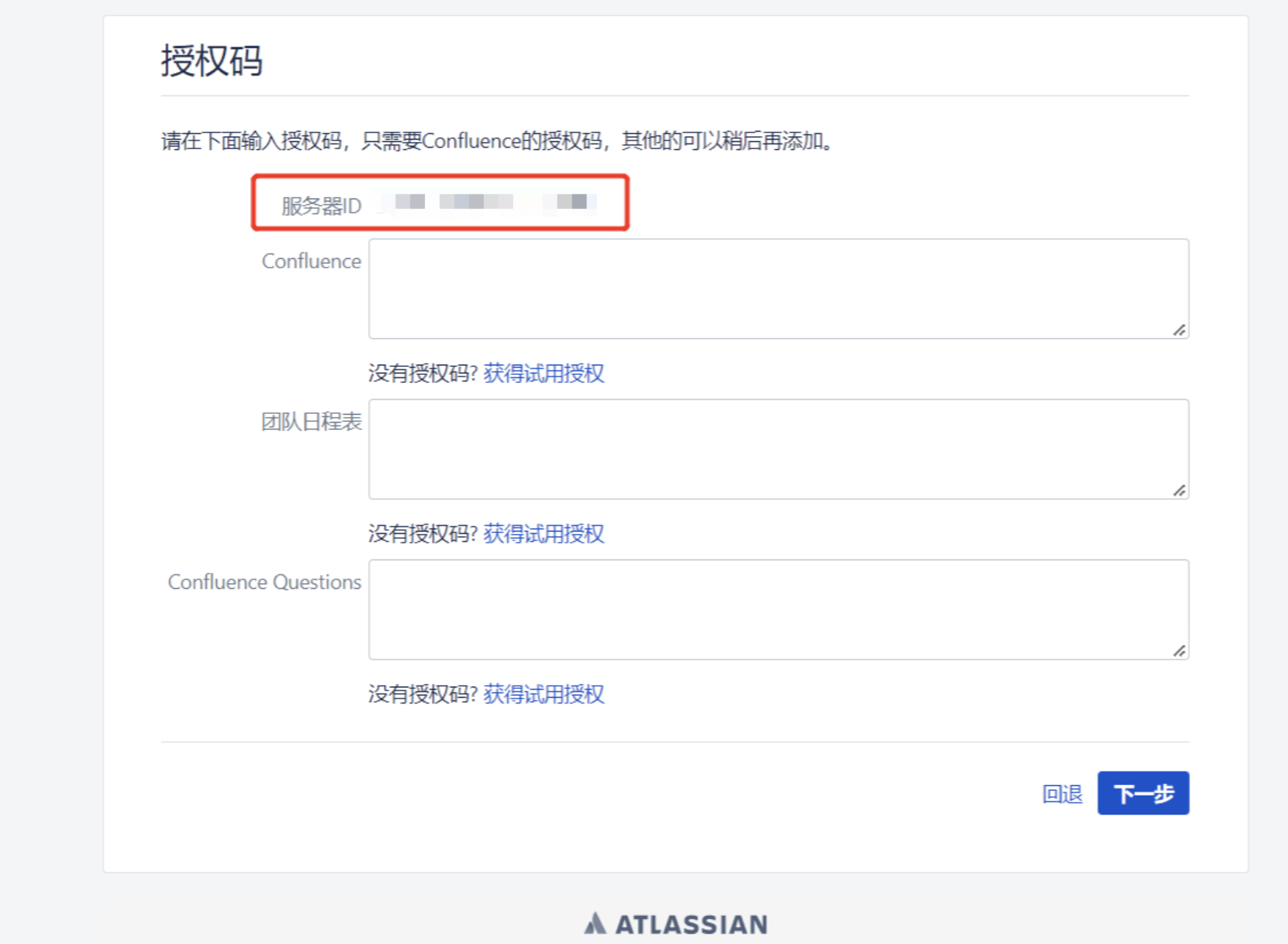The width and height of the screenshot is (1288, 944).
Task: Click the Confluence field label
Action: pos(312,262)
